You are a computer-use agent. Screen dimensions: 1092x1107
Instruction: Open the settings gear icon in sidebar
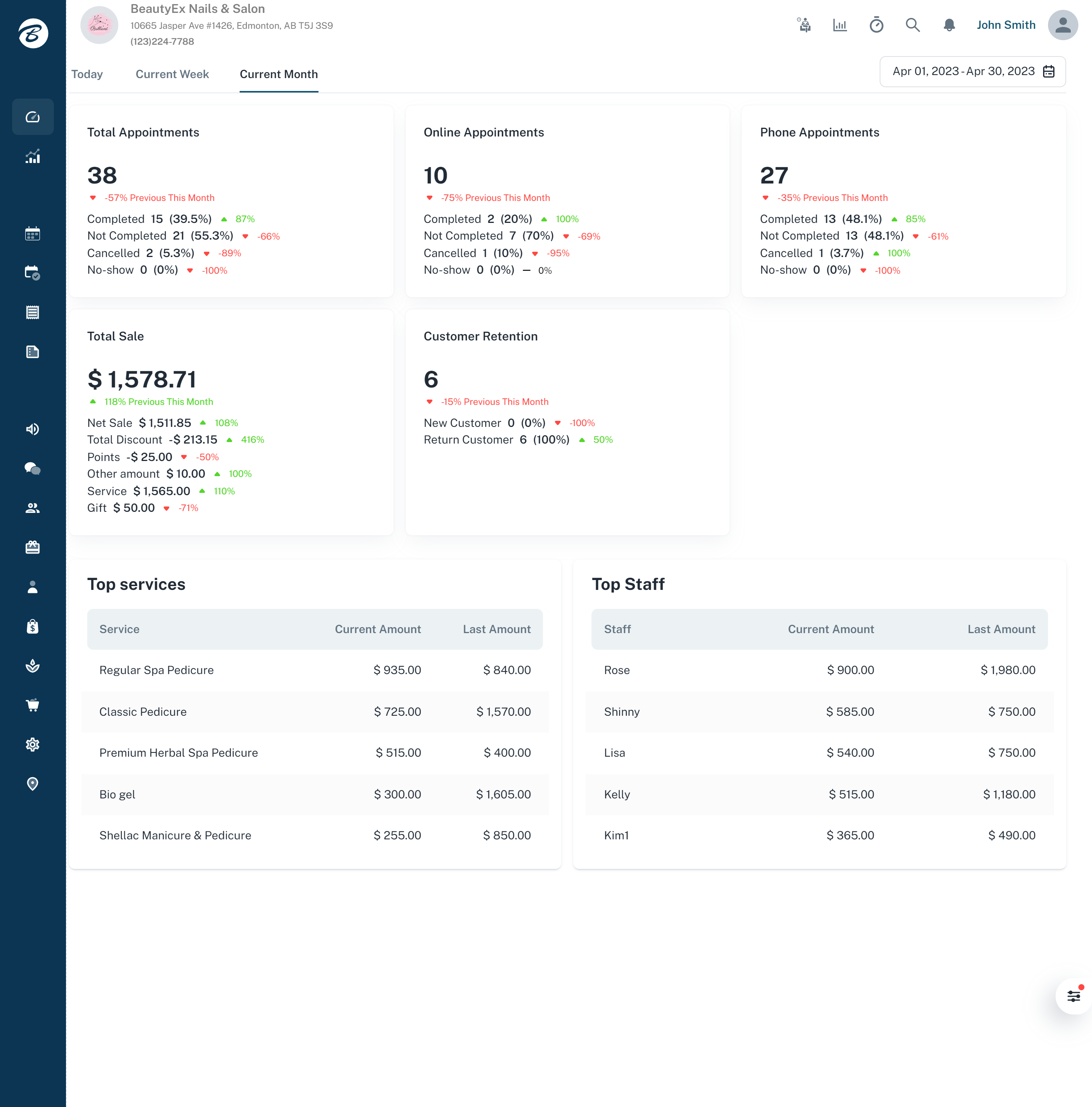[x=33, y=744]
